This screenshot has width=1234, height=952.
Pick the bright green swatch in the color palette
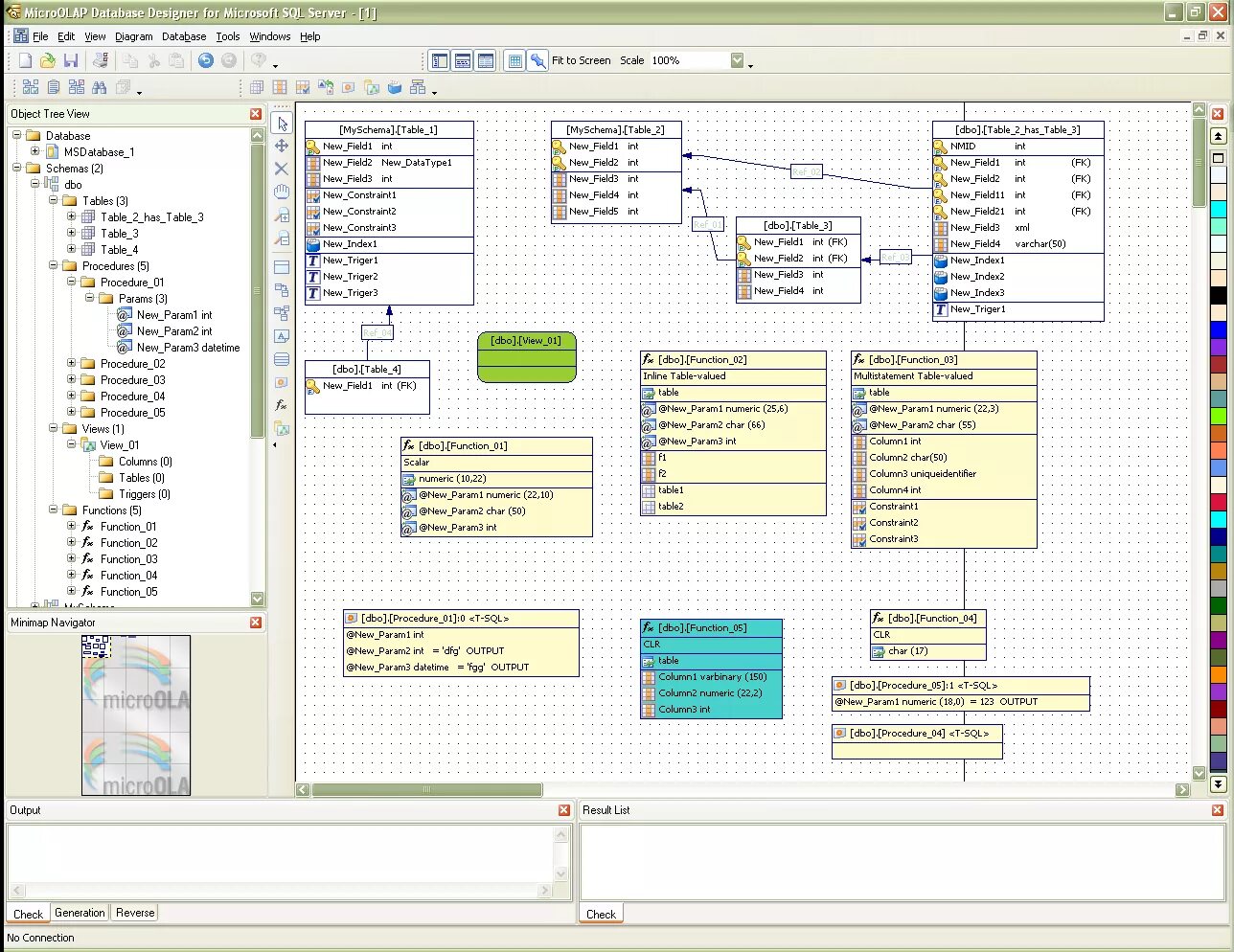point(1219,416)
